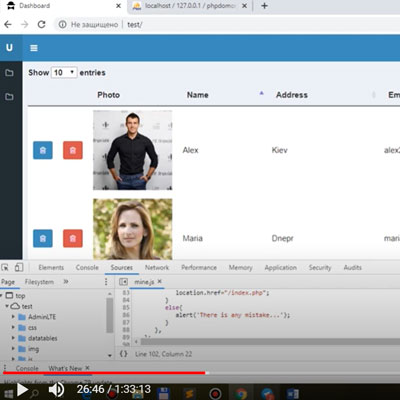This screenshot has height=400, width=400.
Task: Open the Console drawer tab
Action: coord(27,368)
